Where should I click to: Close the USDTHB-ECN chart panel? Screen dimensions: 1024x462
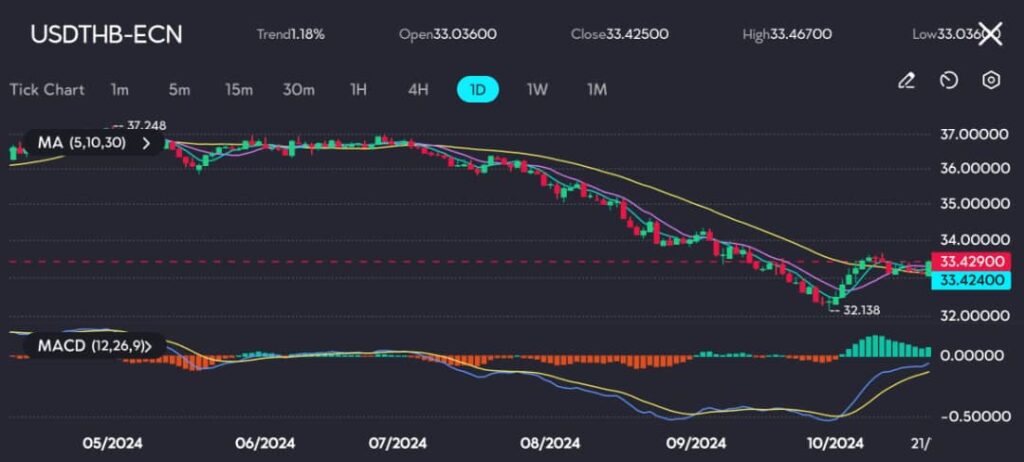point(989,34)
